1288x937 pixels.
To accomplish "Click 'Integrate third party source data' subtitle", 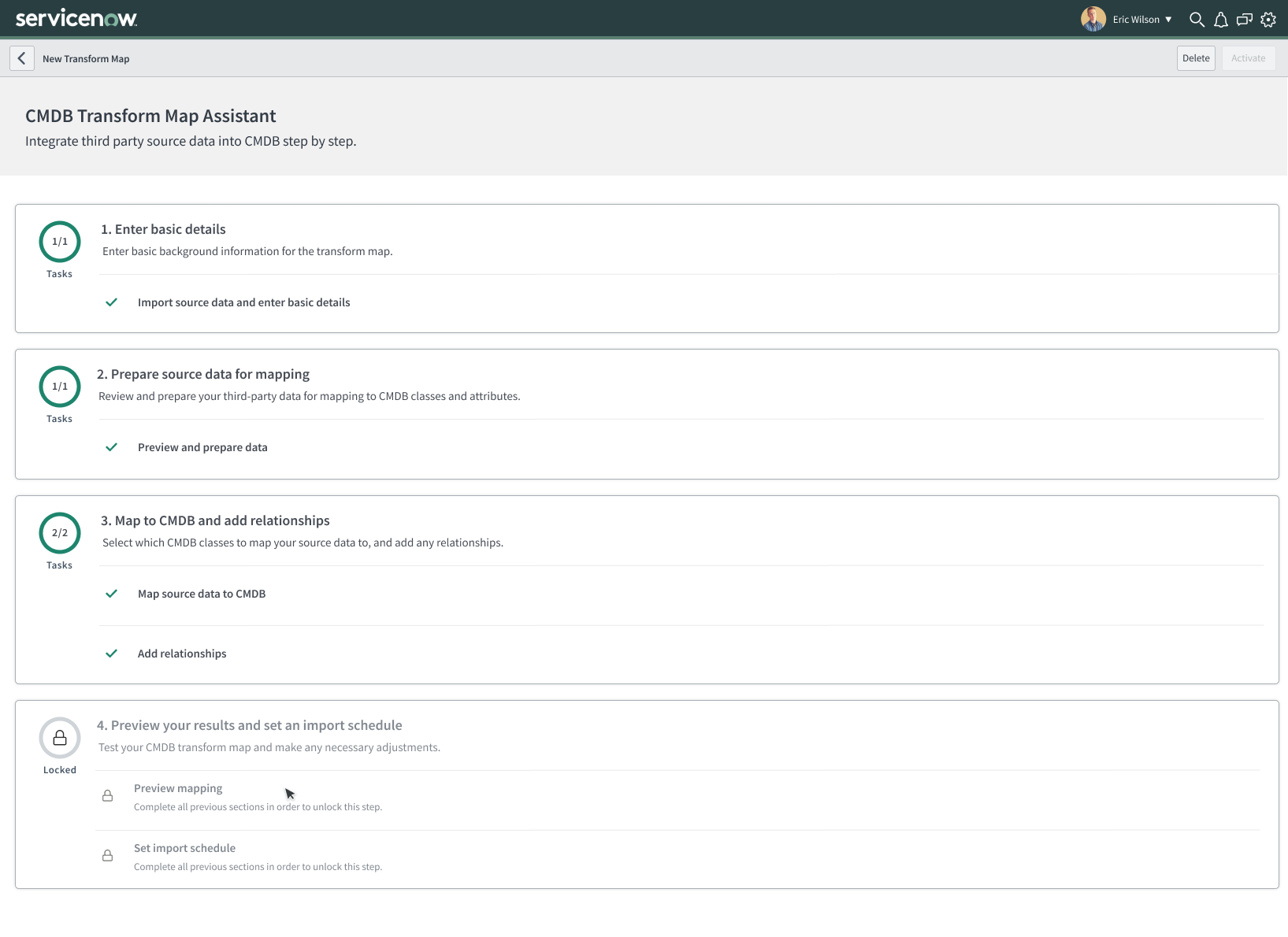I will 191,141.
